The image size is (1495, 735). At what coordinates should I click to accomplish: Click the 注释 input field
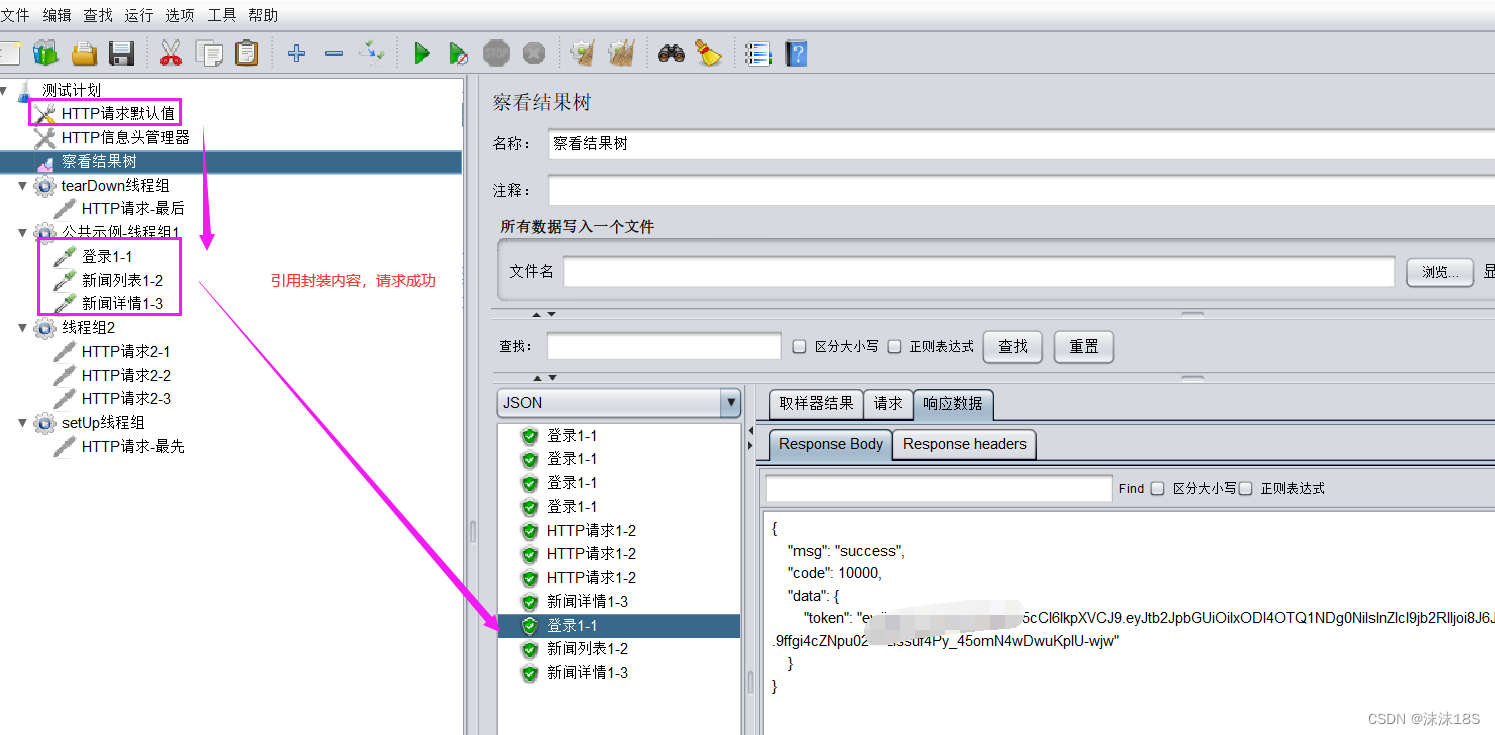pos(1021,190)
